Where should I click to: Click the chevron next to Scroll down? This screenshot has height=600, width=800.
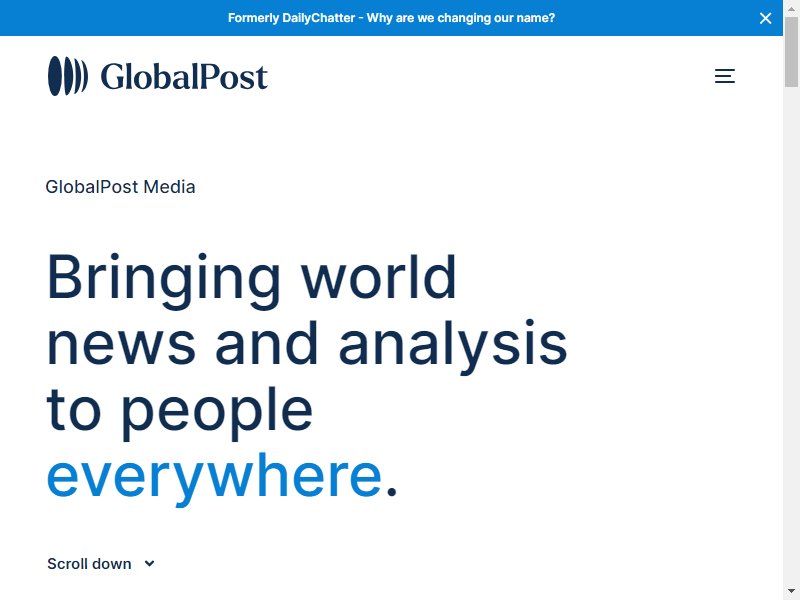pyautogui.click(x=149, y=564)
